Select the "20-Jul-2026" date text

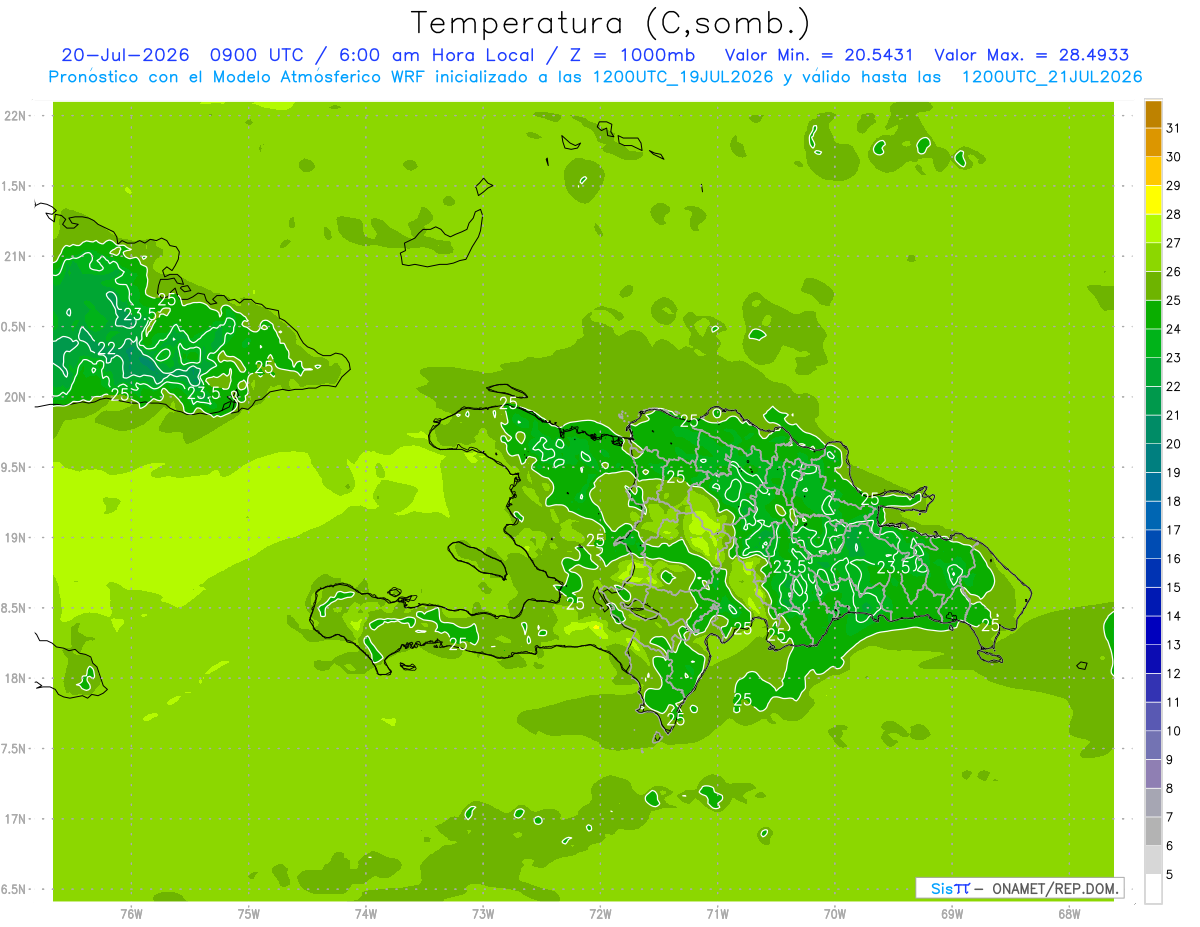pyautogui.click(x=125, y=55)
